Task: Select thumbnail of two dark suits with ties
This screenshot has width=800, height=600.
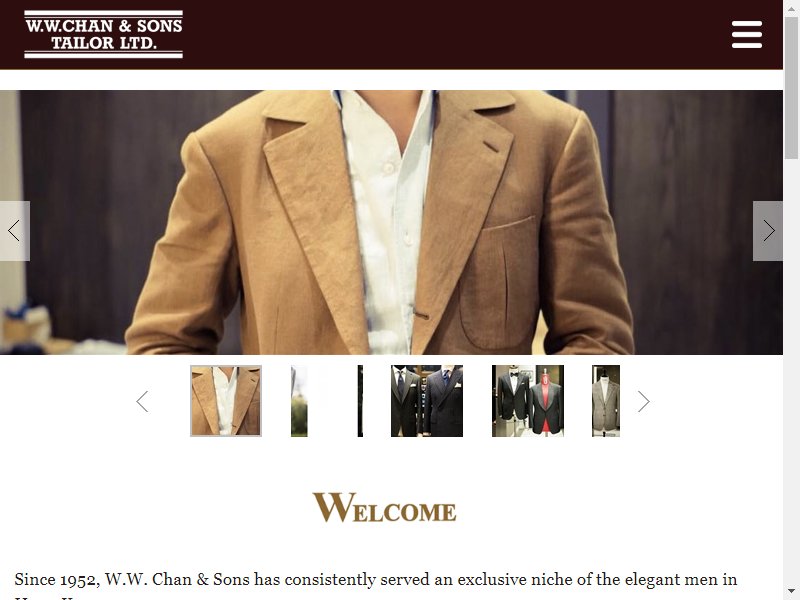Action: point(427,401)
